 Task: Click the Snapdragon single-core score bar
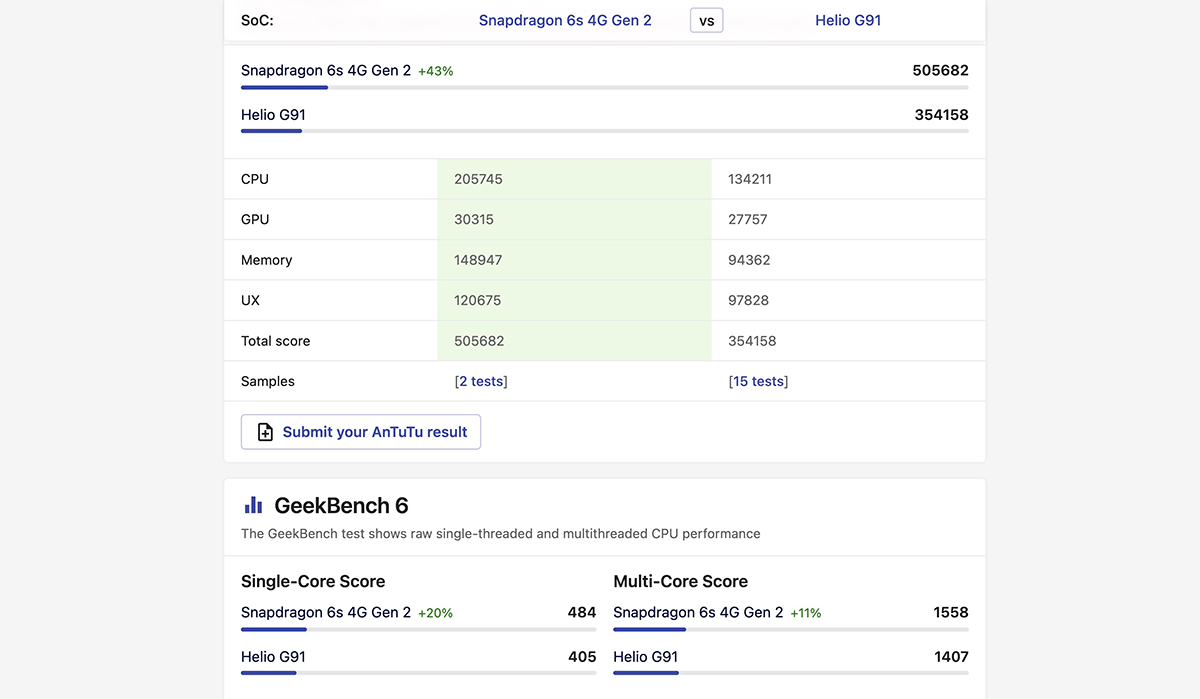point(419,629)
